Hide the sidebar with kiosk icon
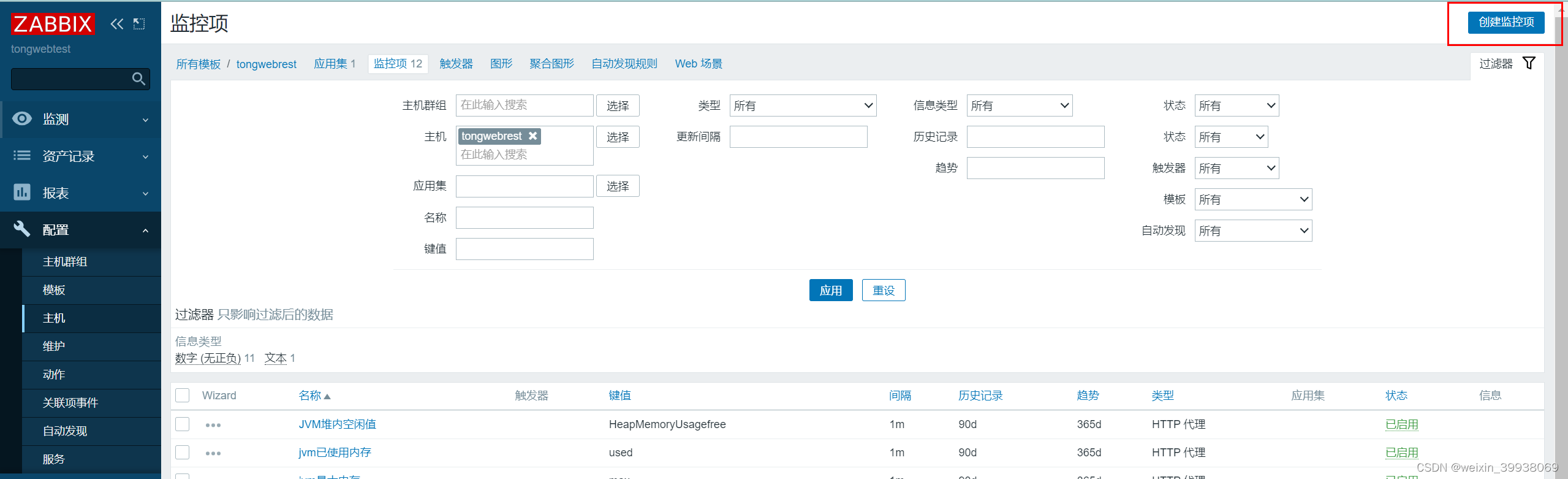This screenshot has height=479, width=1568. point(139,24)
